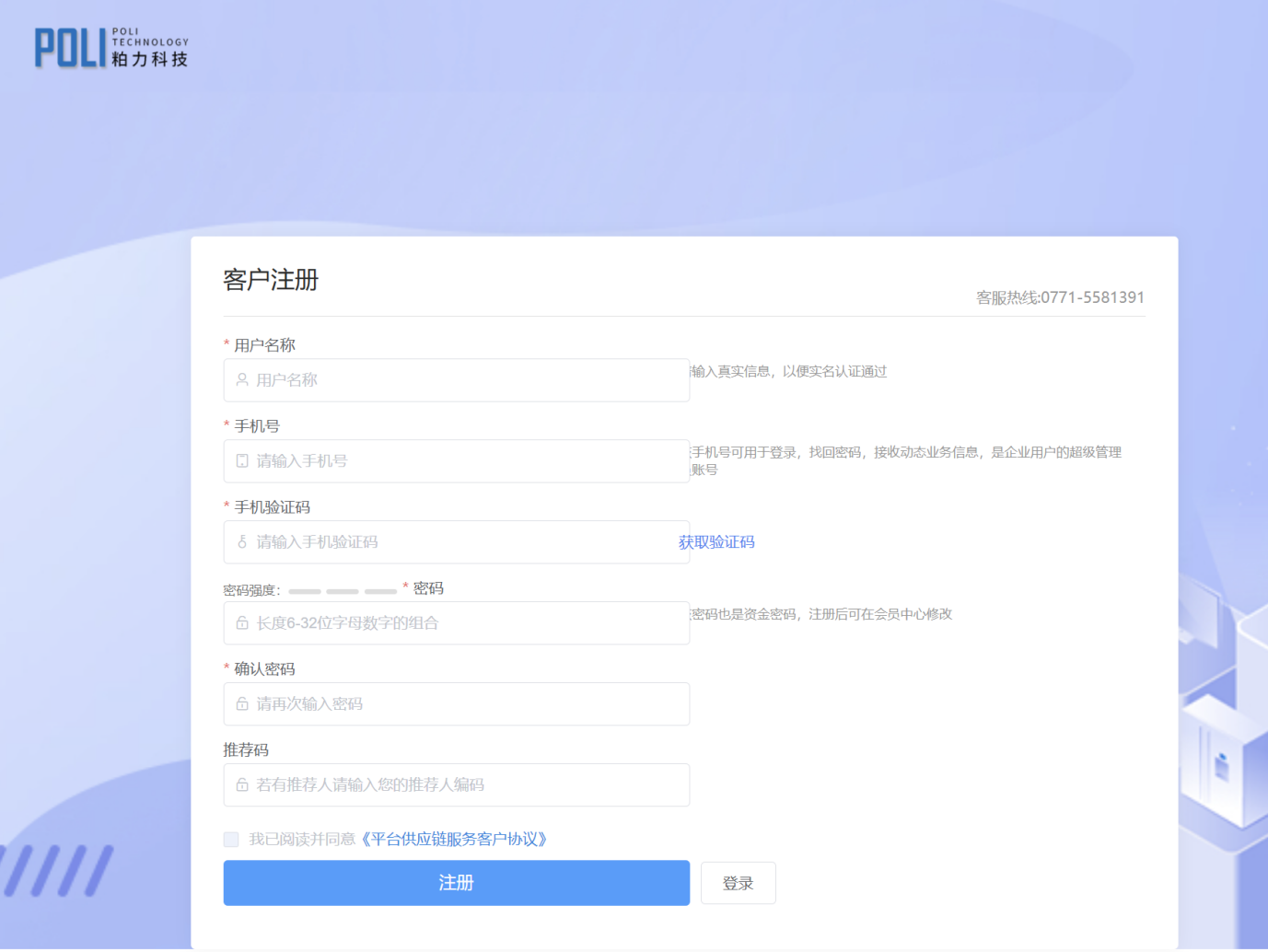1268x952 pixels.
Task: Click the first 密码强度 strength bar
Action: pyautogui.click(x=304, y=590)
